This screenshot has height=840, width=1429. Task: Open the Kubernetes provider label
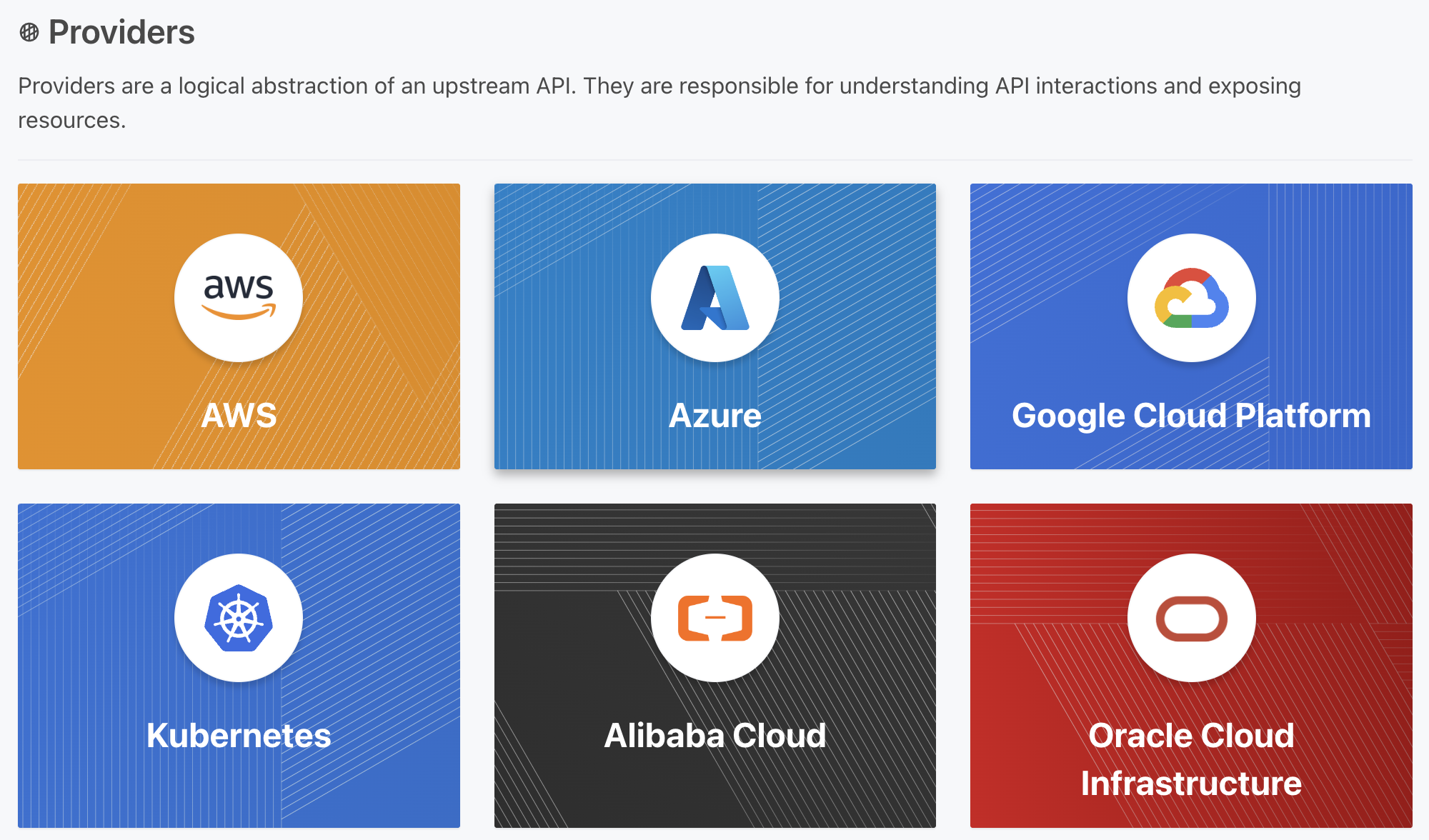click(239, 736)
